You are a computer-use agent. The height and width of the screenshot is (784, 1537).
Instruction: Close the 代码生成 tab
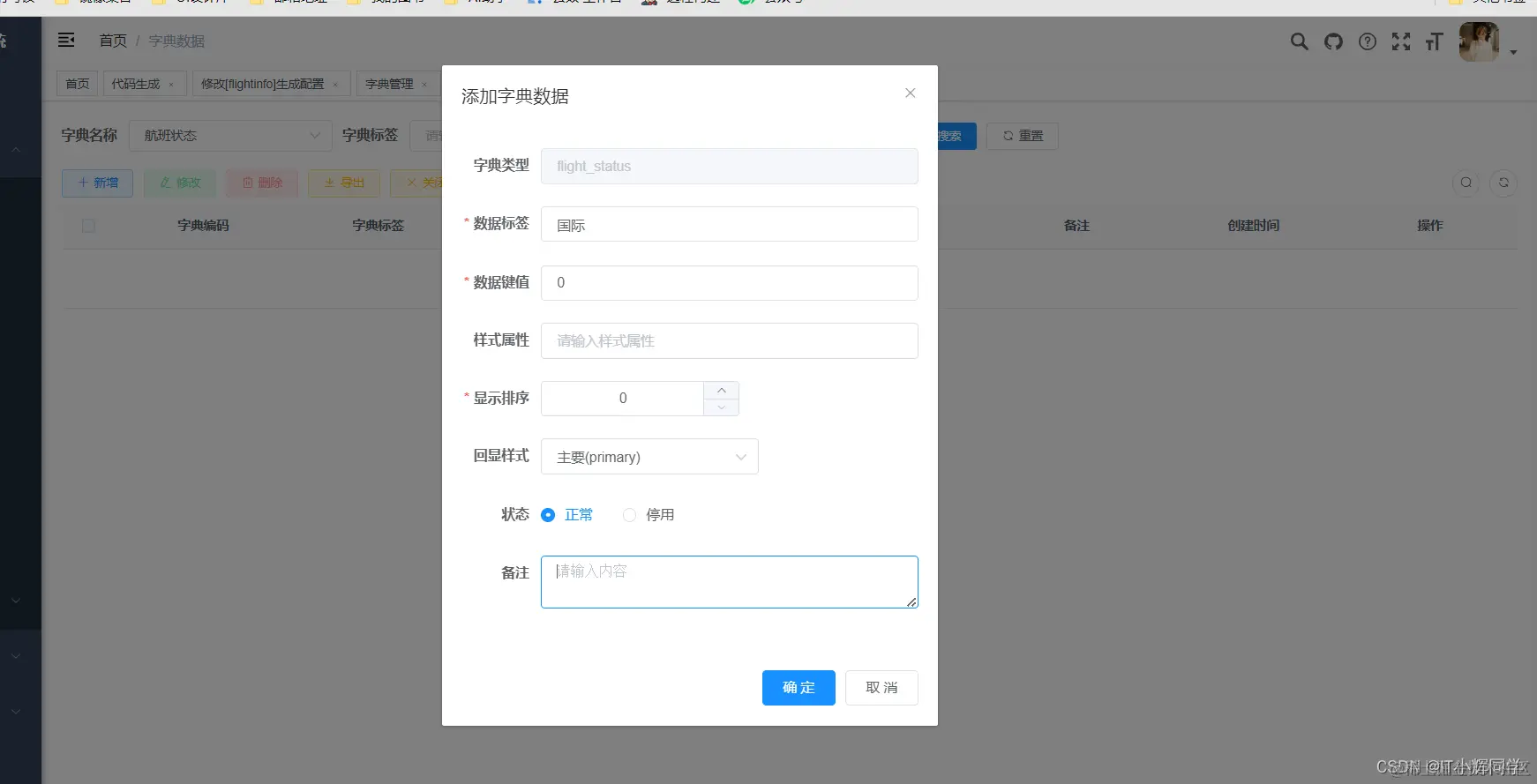tap(171, 85)
